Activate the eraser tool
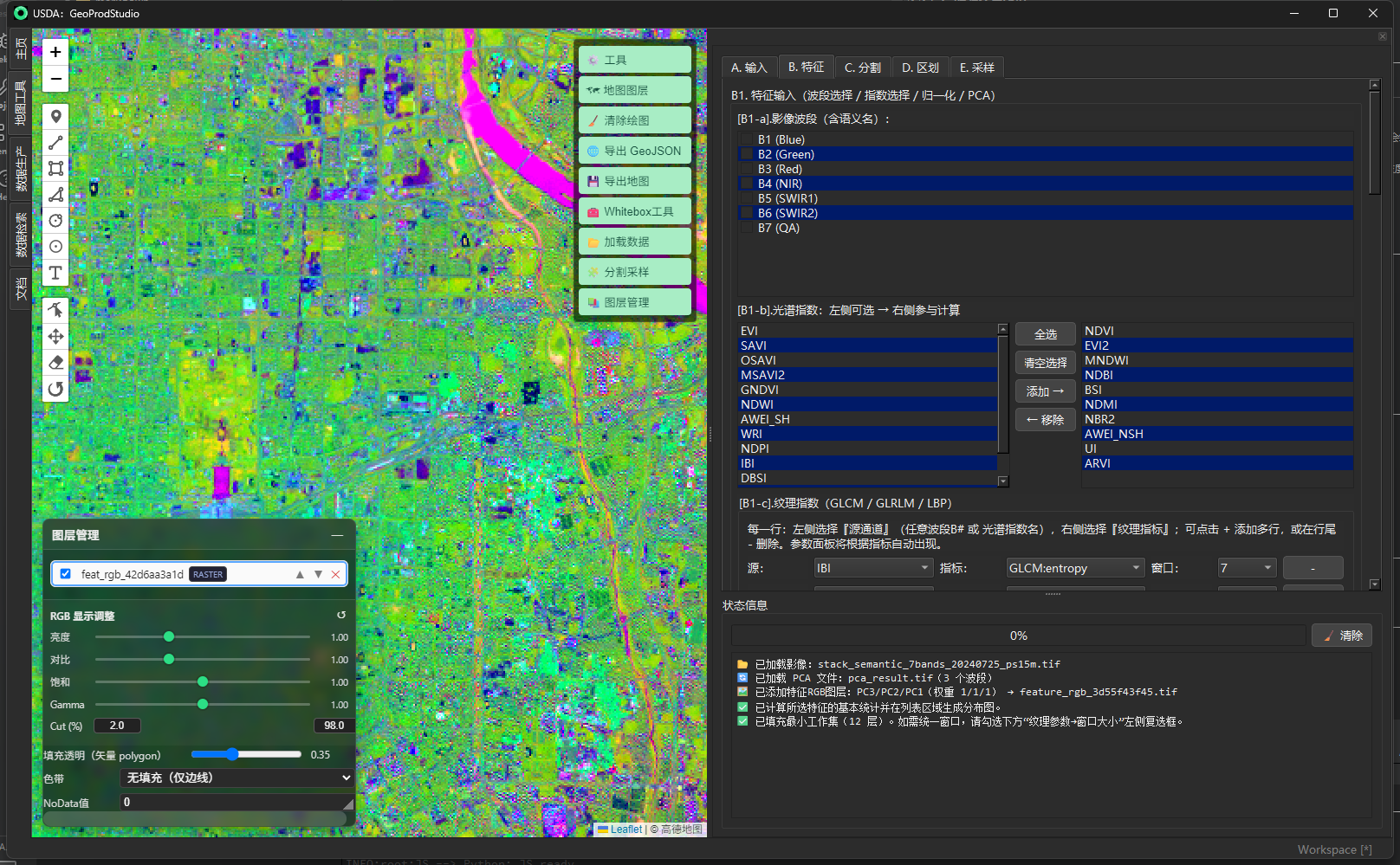This screenshot has width=1400, height=865. 55,362
